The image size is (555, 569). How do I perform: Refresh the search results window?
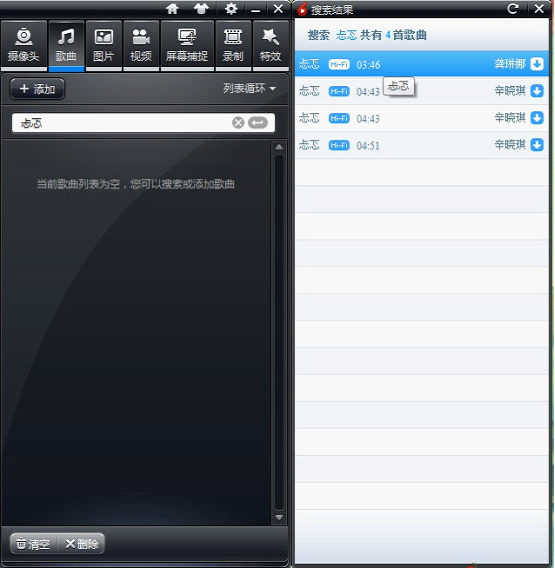(x=513, y=9)
